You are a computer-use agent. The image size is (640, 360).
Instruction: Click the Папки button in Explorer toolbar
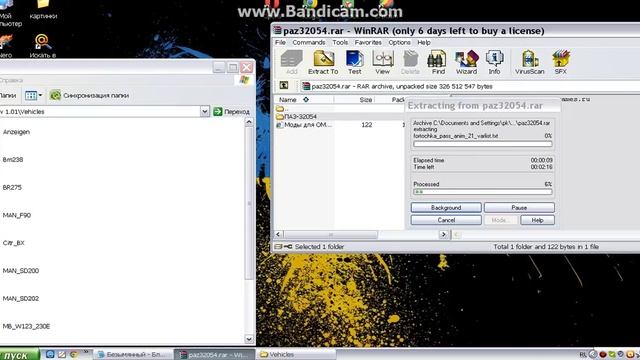[8, 96]
